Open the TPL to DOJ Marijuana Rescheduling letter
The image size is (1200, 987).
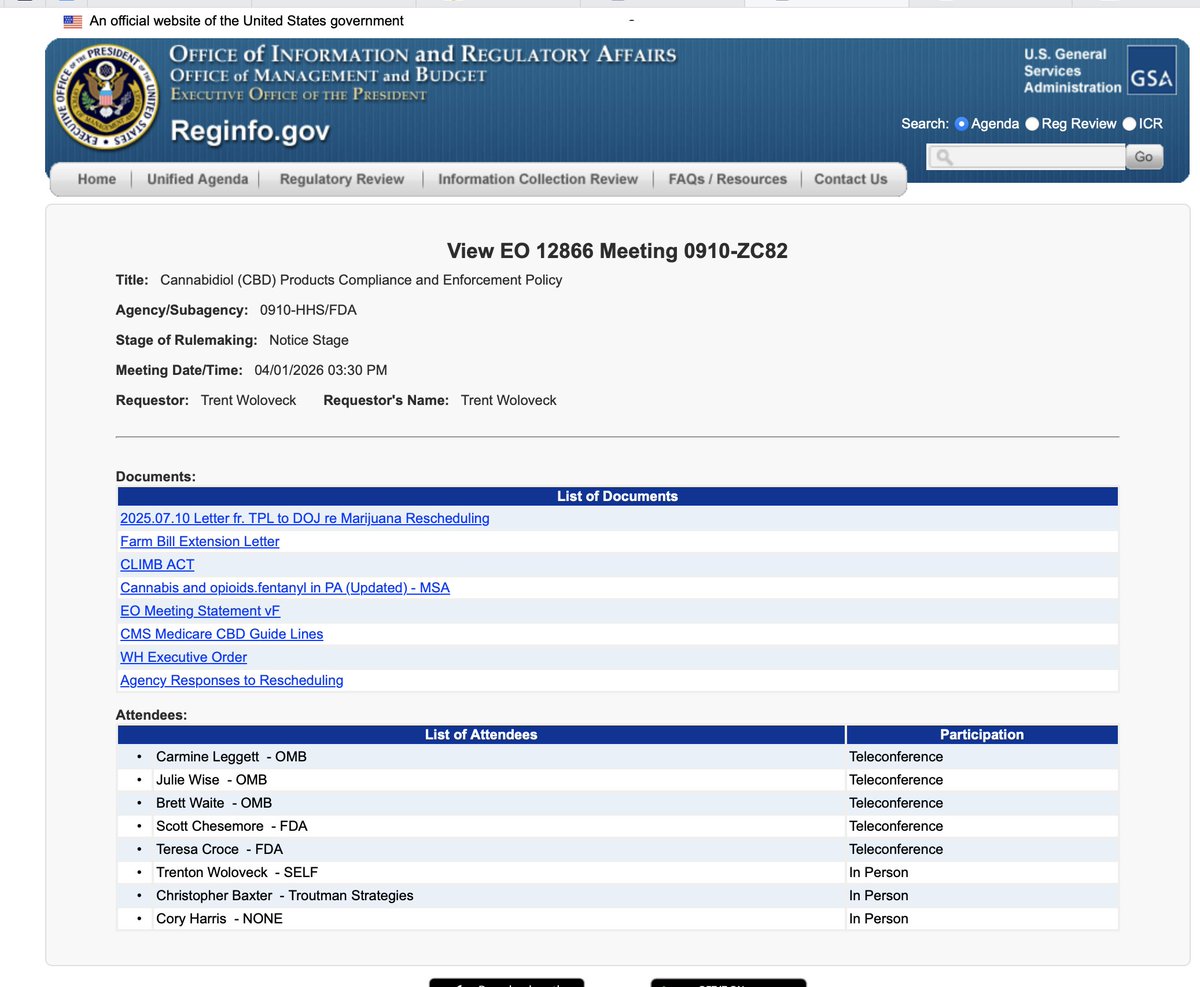point(305,518)
